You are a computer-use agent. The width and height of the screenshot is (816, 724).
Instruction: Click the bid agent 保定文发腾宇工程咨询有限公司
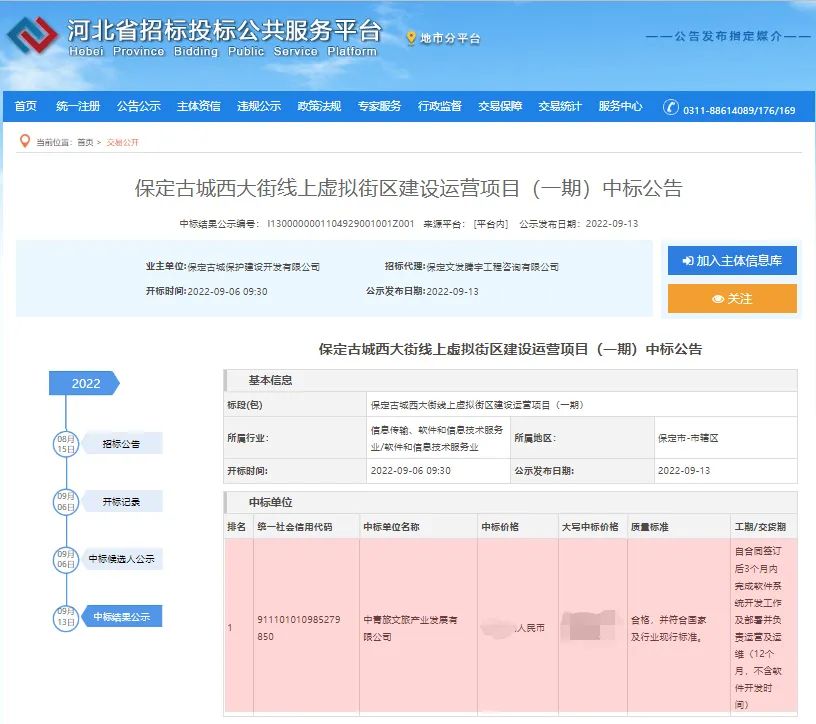pyautogui.click(x=492, y=267)
